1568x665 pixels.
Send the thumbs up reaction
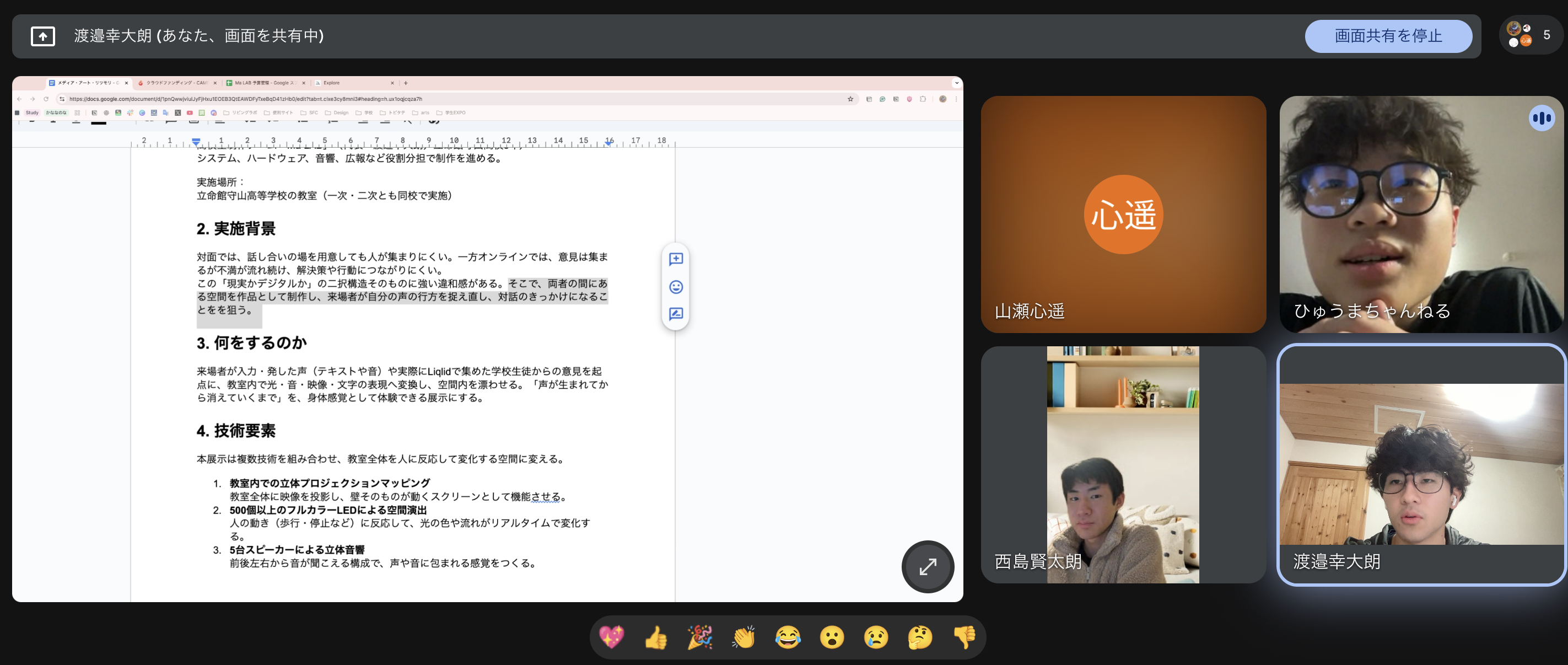pyautogui.click(x=655, y=637)
